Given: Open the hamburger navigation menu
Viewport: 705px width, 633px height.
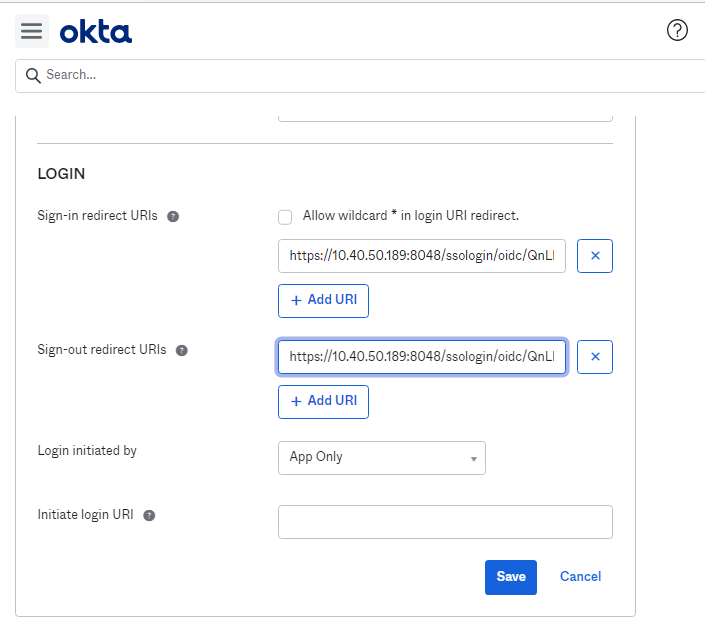Looking at the screenshot, I should click(31, 31).
